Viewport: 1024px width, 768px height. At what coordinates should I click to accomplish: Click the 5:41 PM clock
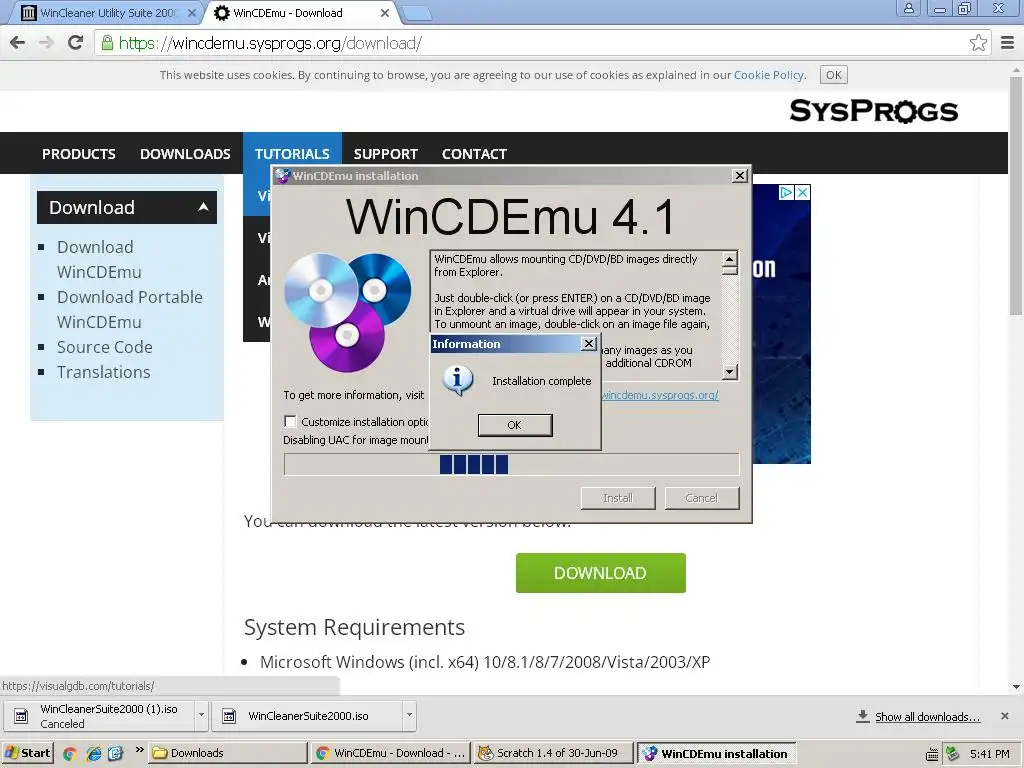tap(989, 754)
